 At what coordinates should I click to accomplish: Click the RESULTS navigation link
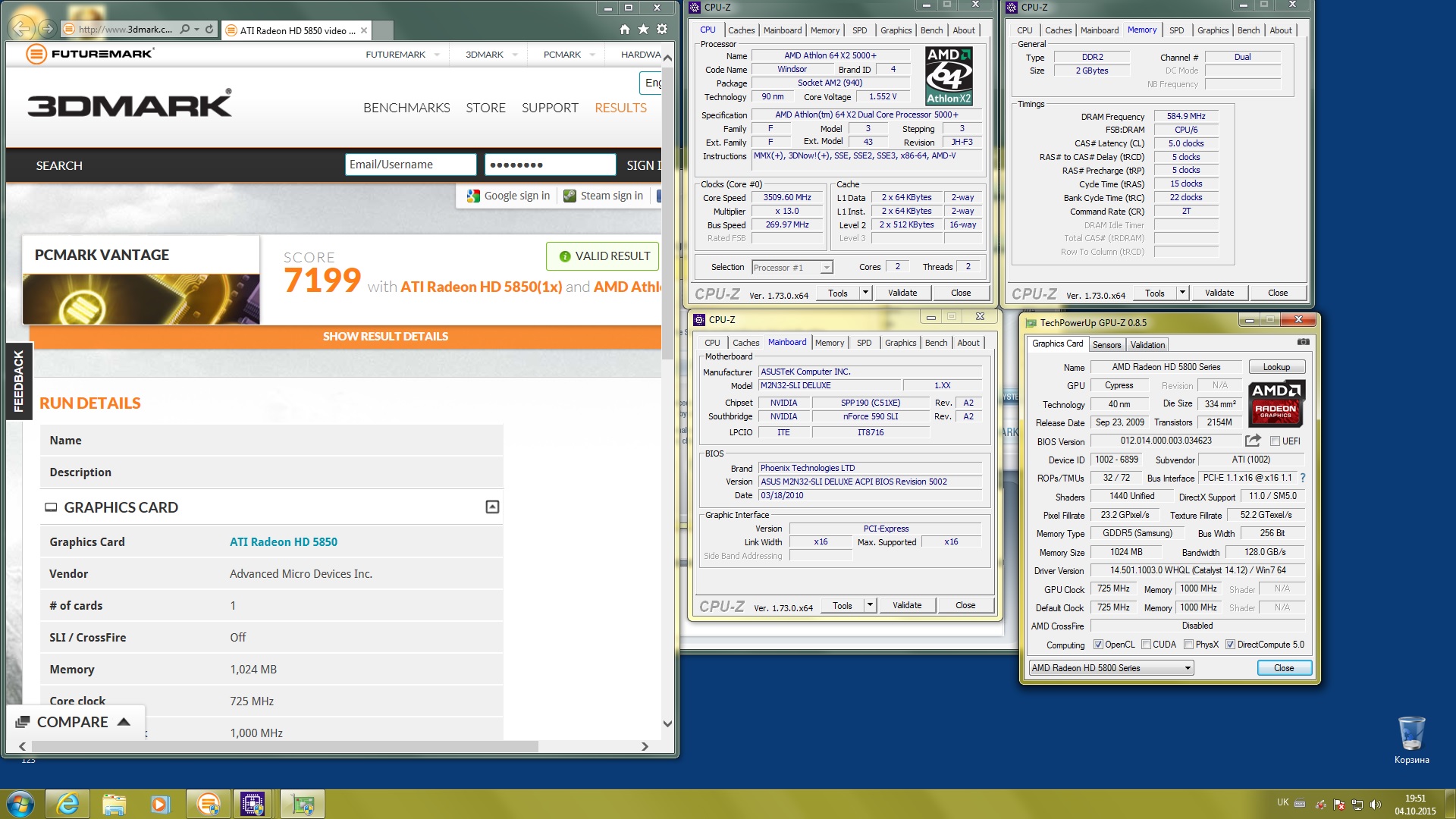pos(620,108)
